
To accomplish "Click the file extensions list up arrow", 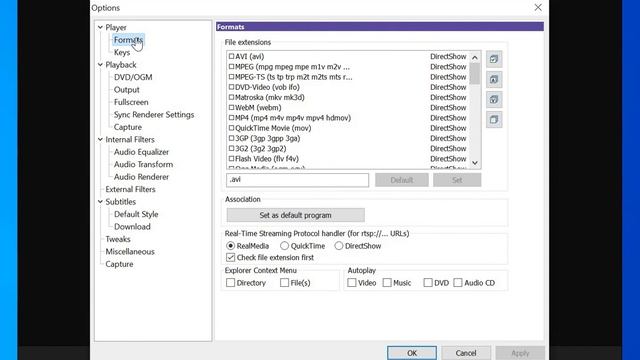I will pos(475,58).
